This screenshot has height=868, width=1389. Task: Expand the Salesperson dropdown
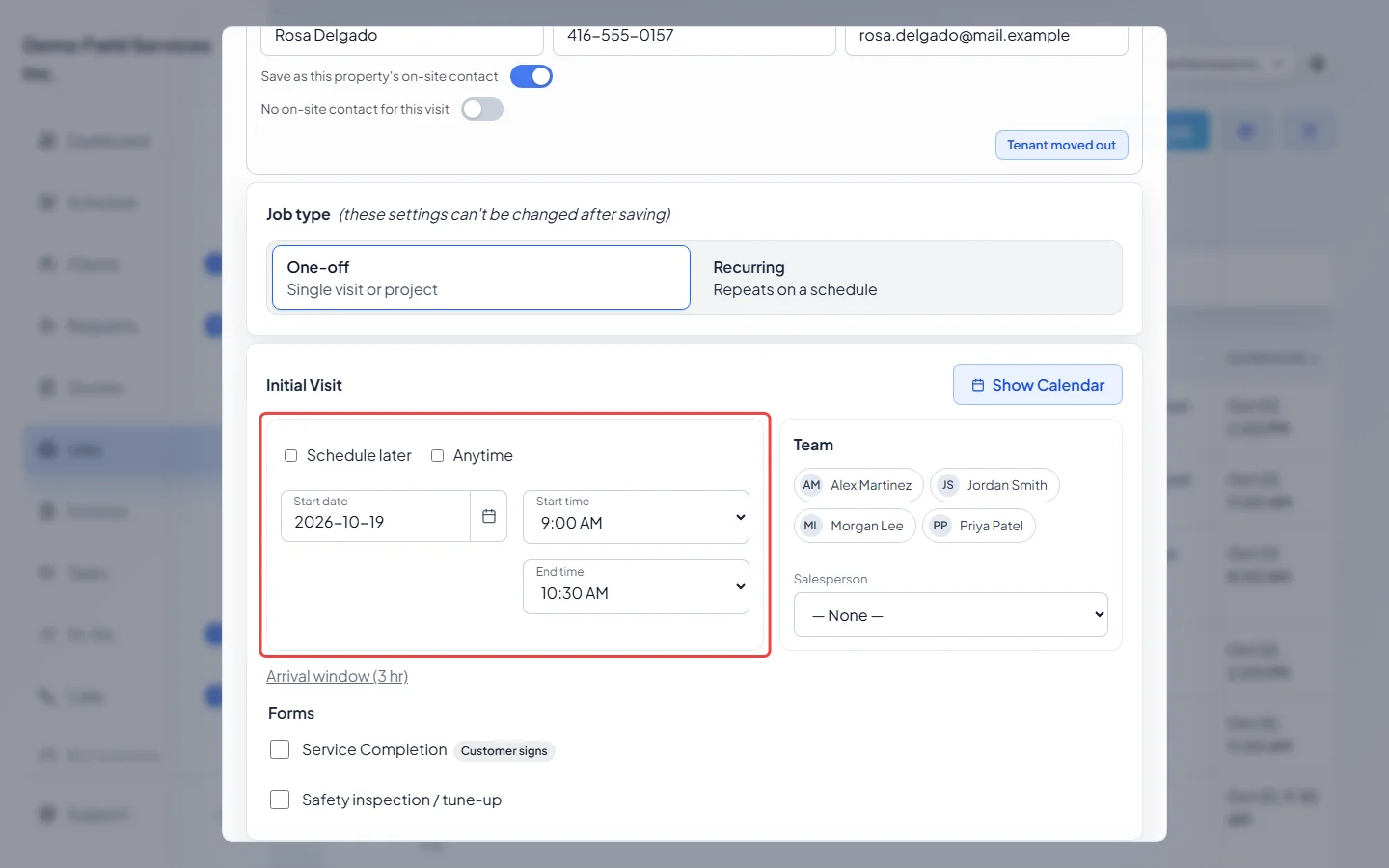(x=951, y=614)
